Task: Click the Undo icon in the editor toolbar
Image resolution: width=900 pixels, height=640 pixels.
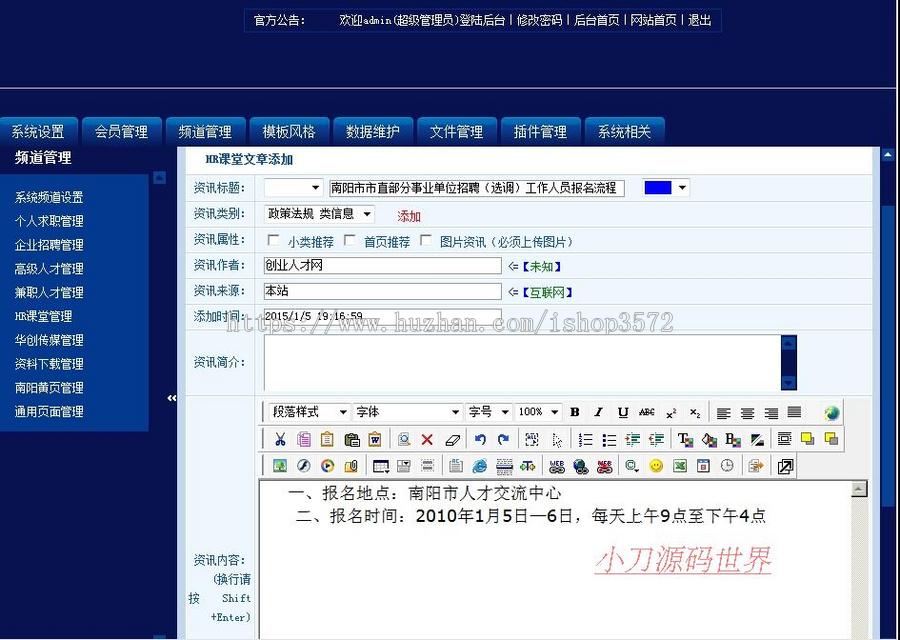Action: pyautogui.click(x=480, y=439)
